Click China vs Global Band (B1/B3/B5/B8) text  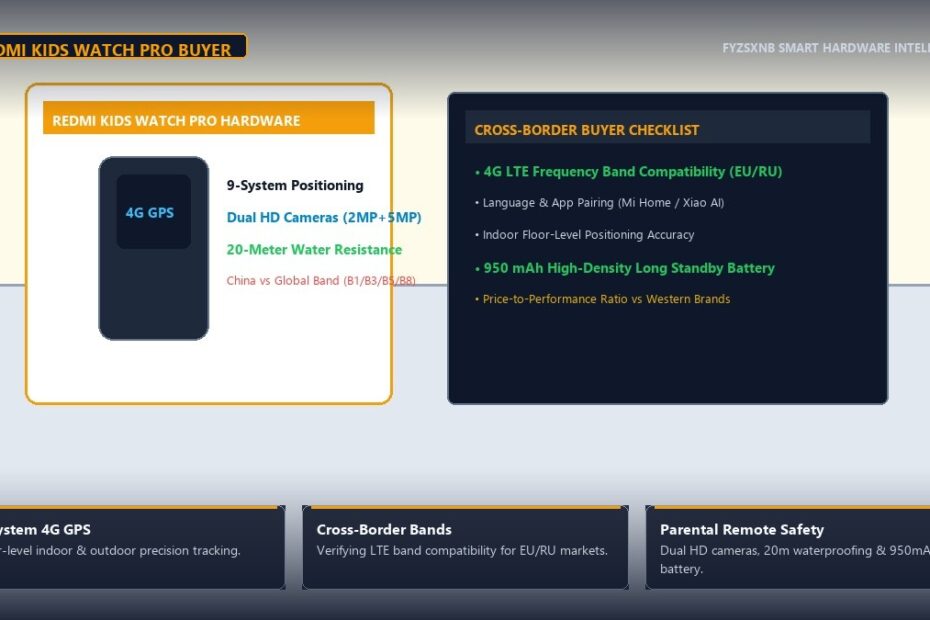[x=321, y=281]
